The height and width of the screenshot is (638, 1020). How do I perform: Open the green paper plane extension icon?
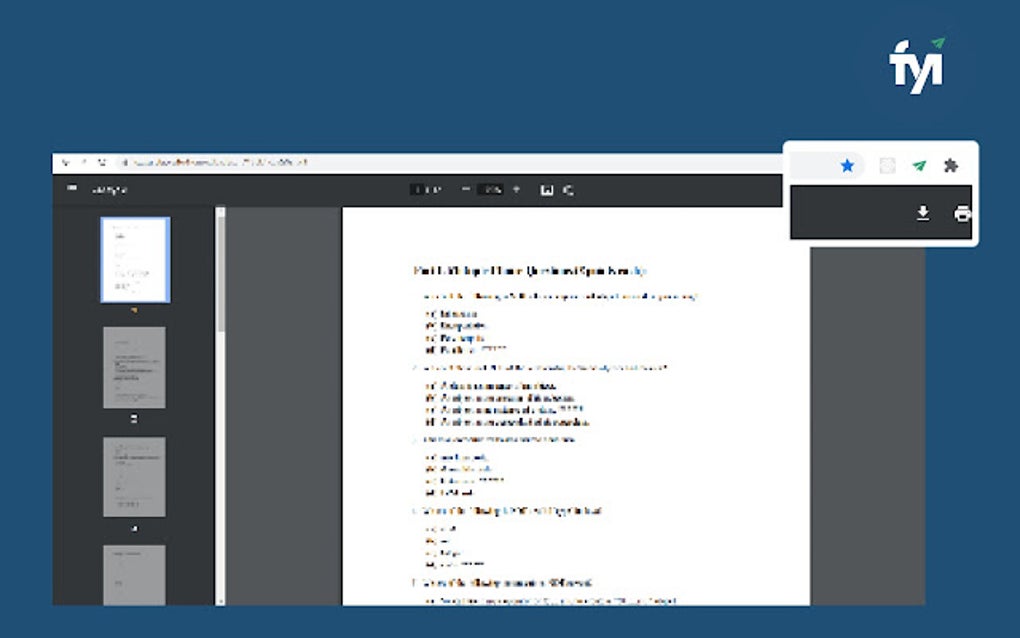[x=921, y=165]
